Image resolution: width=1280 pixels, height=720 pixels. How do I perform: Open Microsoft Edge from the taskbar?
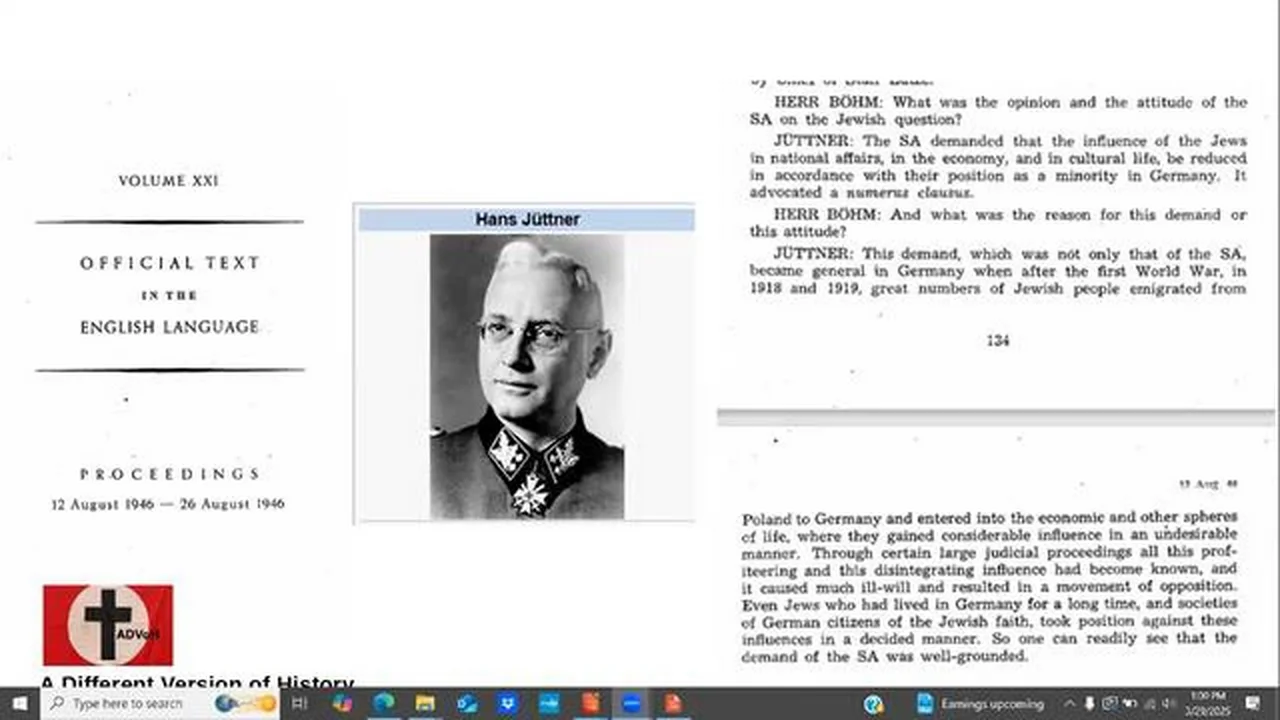click(384, 704)
